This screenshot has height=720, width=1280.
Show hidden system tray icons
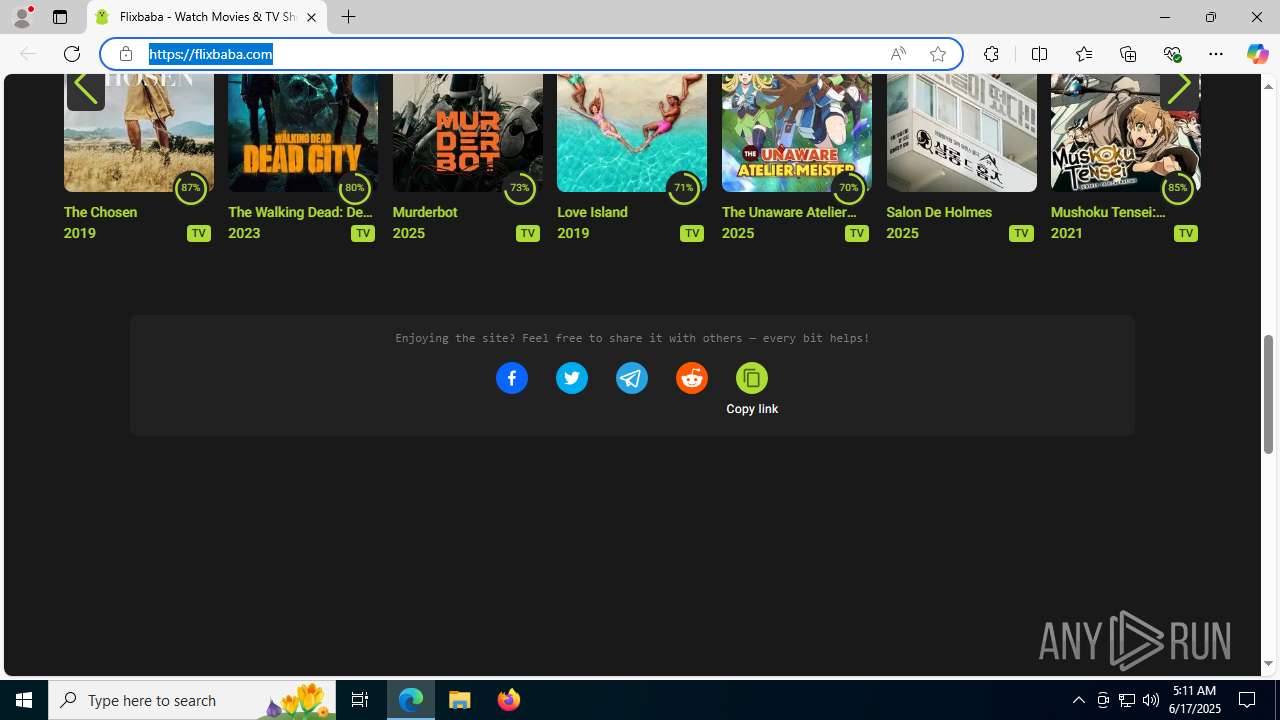[1078, 700]
